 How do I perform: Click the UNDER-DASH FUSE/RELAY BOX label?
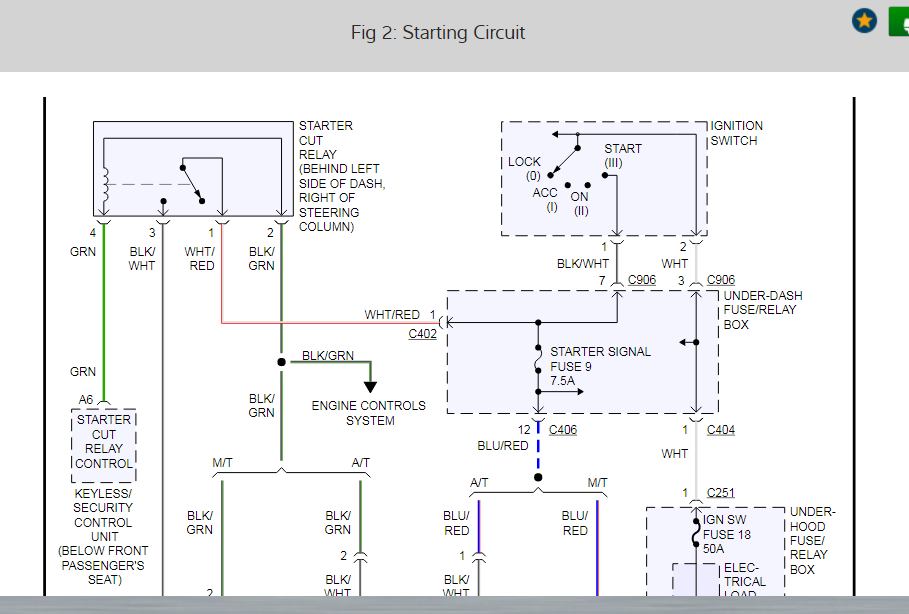pos(763,310)
